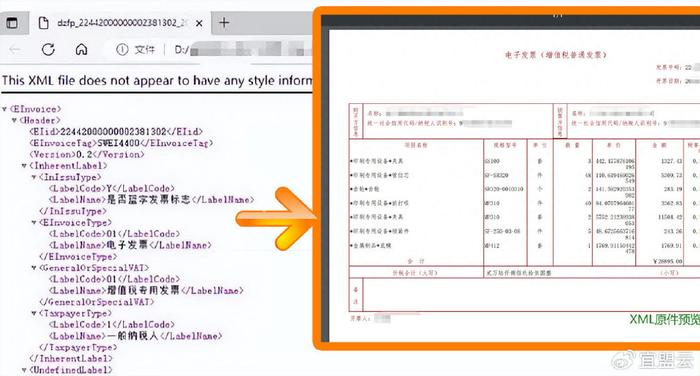Click the browser refresh icon
This screenshot has width=700, height=376.
(x=48, y=49)
